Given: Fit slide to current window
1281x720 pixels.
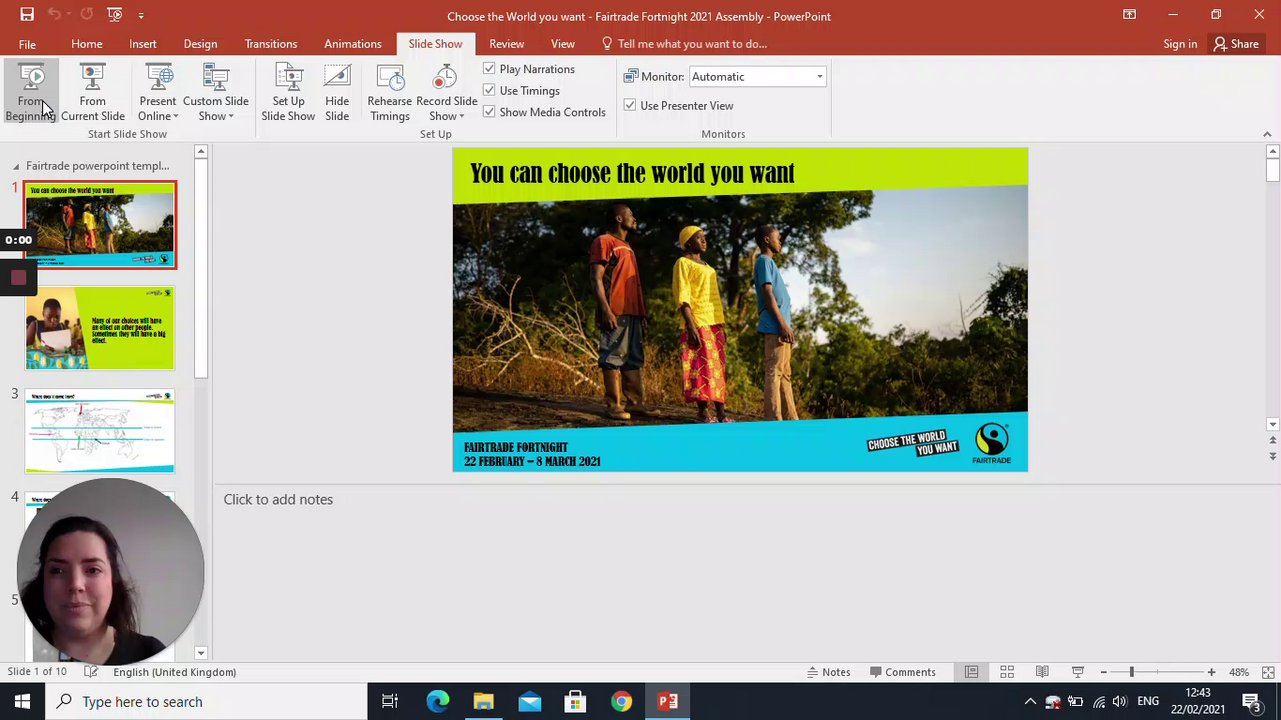Looking at the screenshot, I should click(x=1268, y=672).
